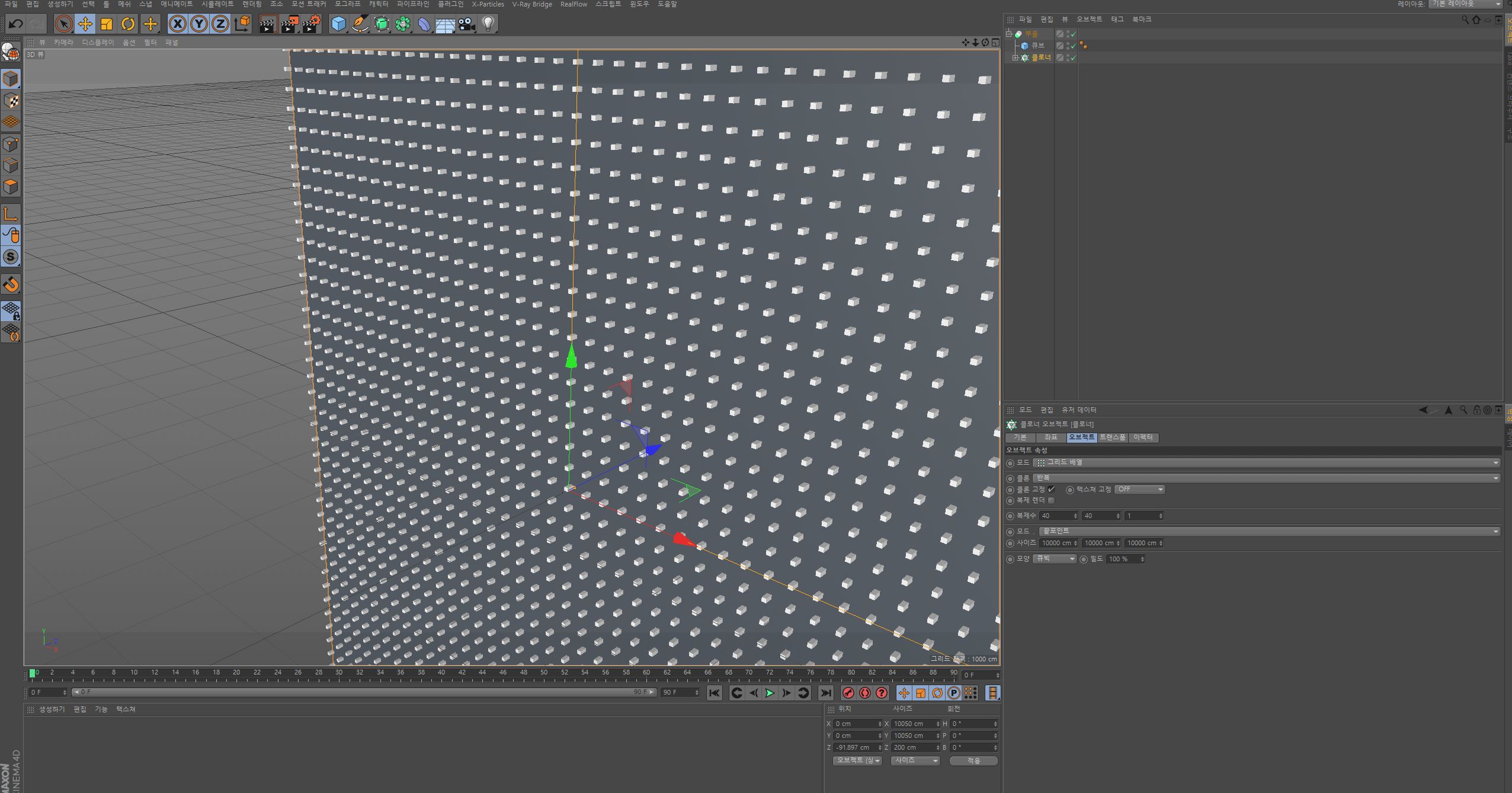Click the 복제수 first count field 40

pos(1058,516)
